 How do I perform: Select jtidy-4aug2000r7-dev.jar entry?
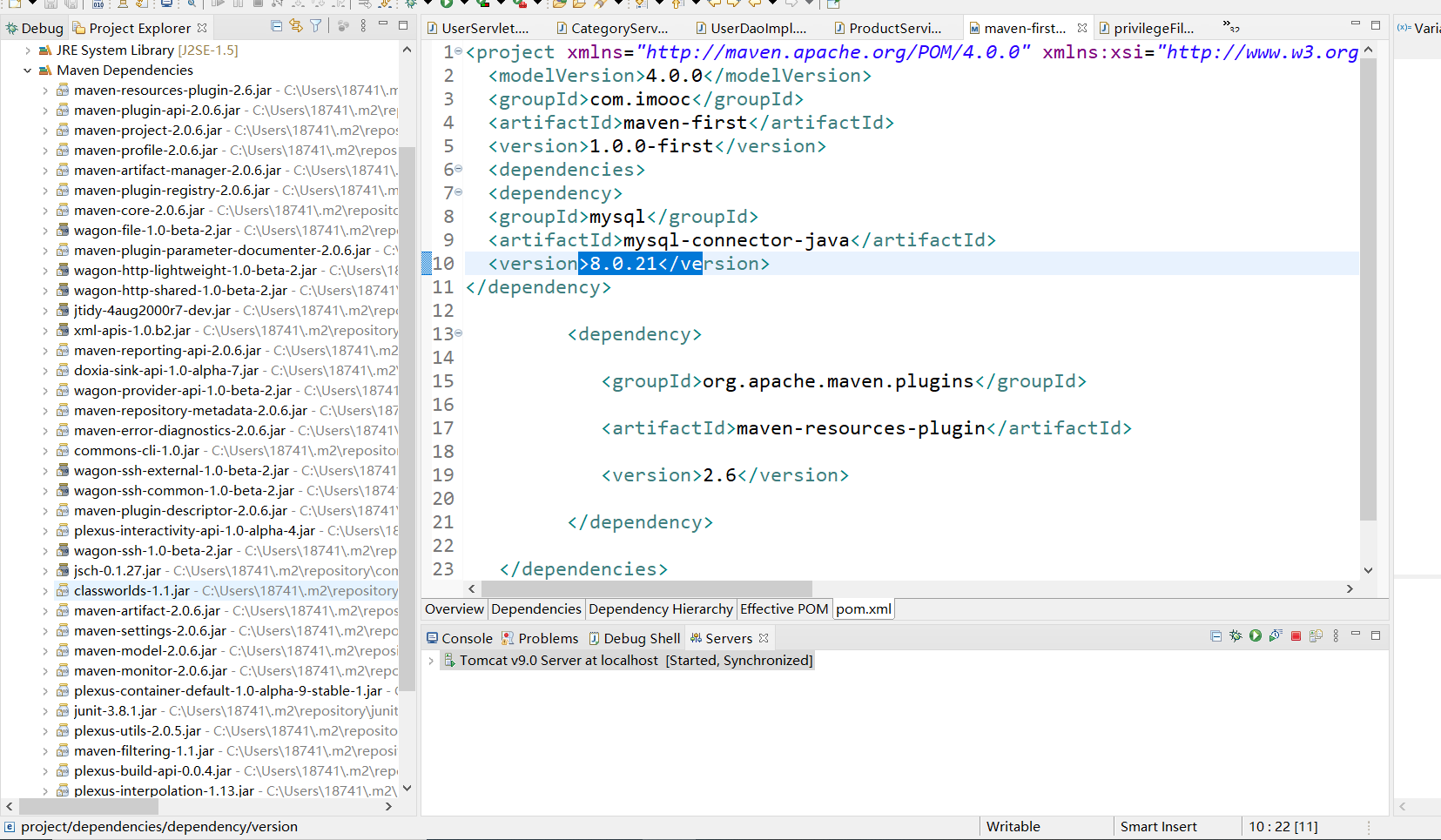point(152,311)
